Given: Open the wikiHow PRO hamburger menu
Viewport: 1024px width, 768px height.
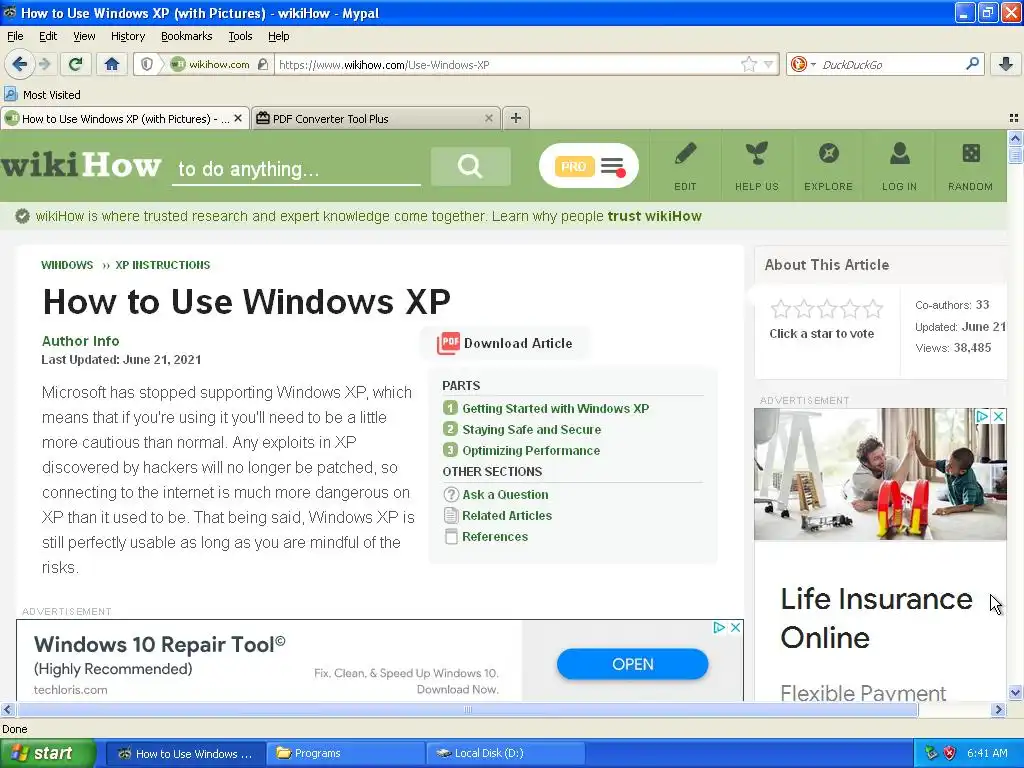Looking at the screenshot, I should (613, 167).
